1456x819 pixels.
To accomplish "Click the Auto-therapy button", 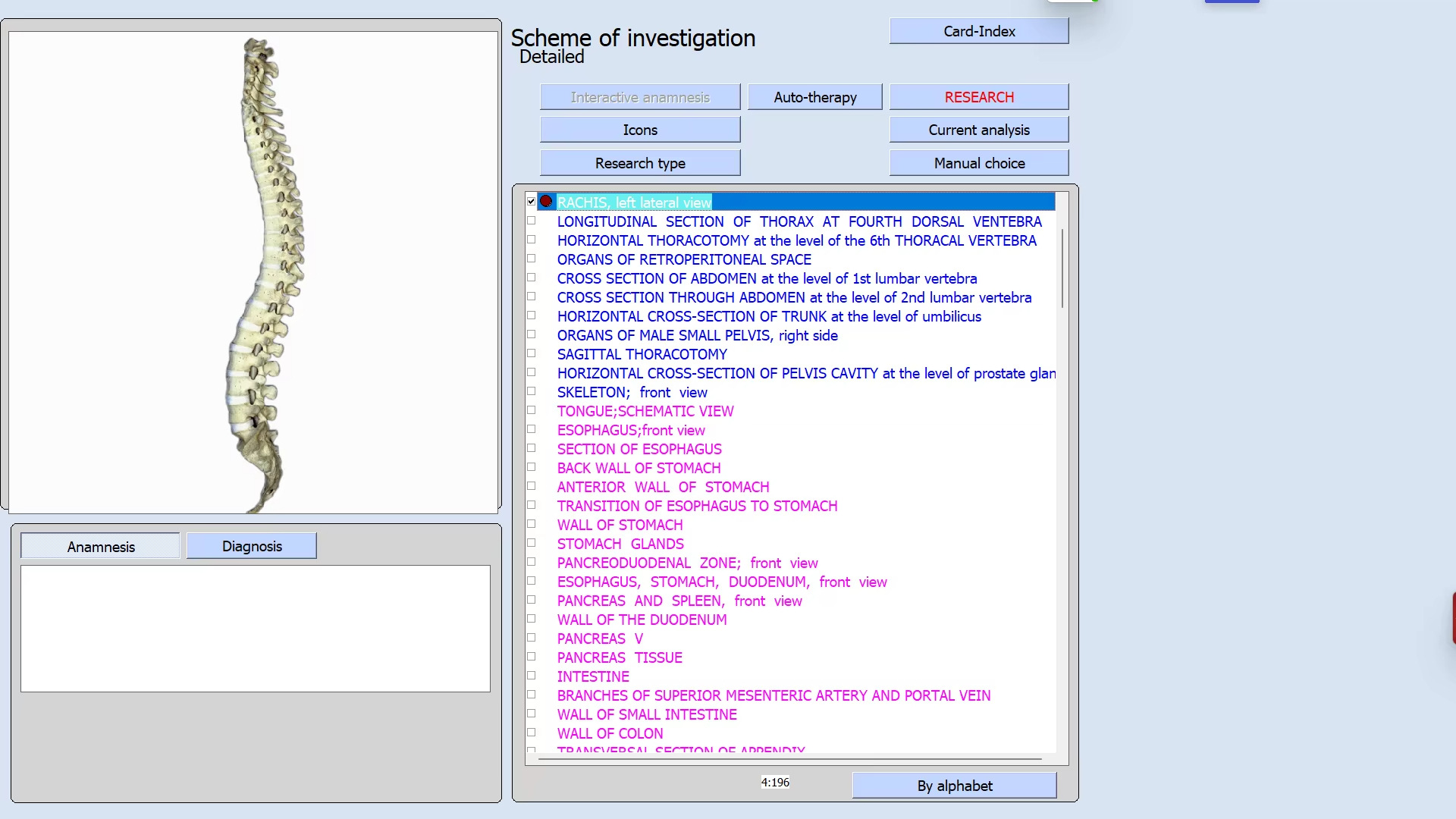I will (x=815, y=97).
